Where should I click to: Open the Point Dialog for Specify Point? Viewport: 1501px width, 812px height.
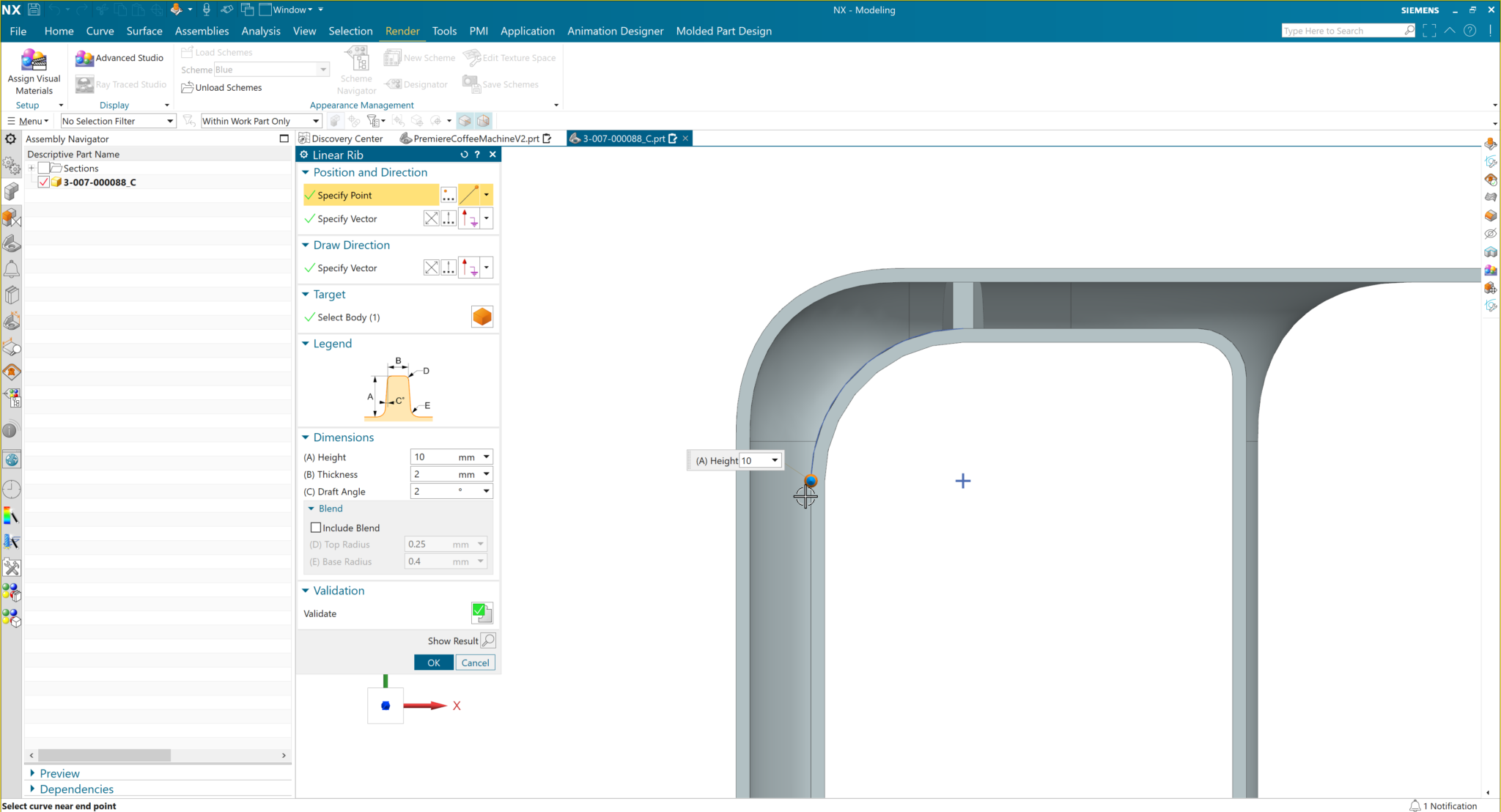pyautogui.click(x=448, y=194)
